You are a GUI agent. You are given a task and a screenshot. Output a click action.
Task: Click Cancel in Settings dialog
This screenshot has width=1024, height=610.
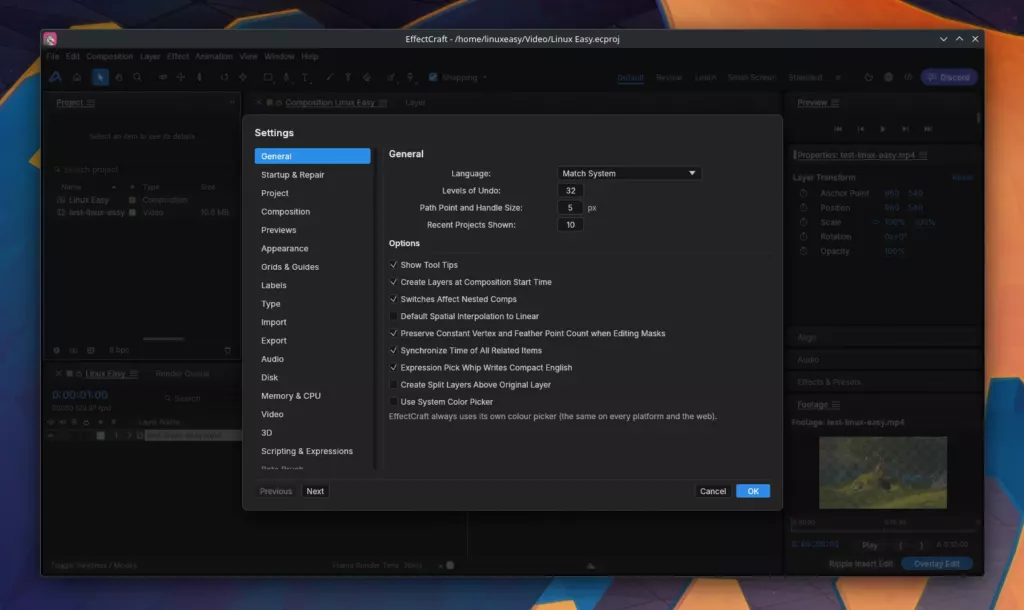(712, 491)
